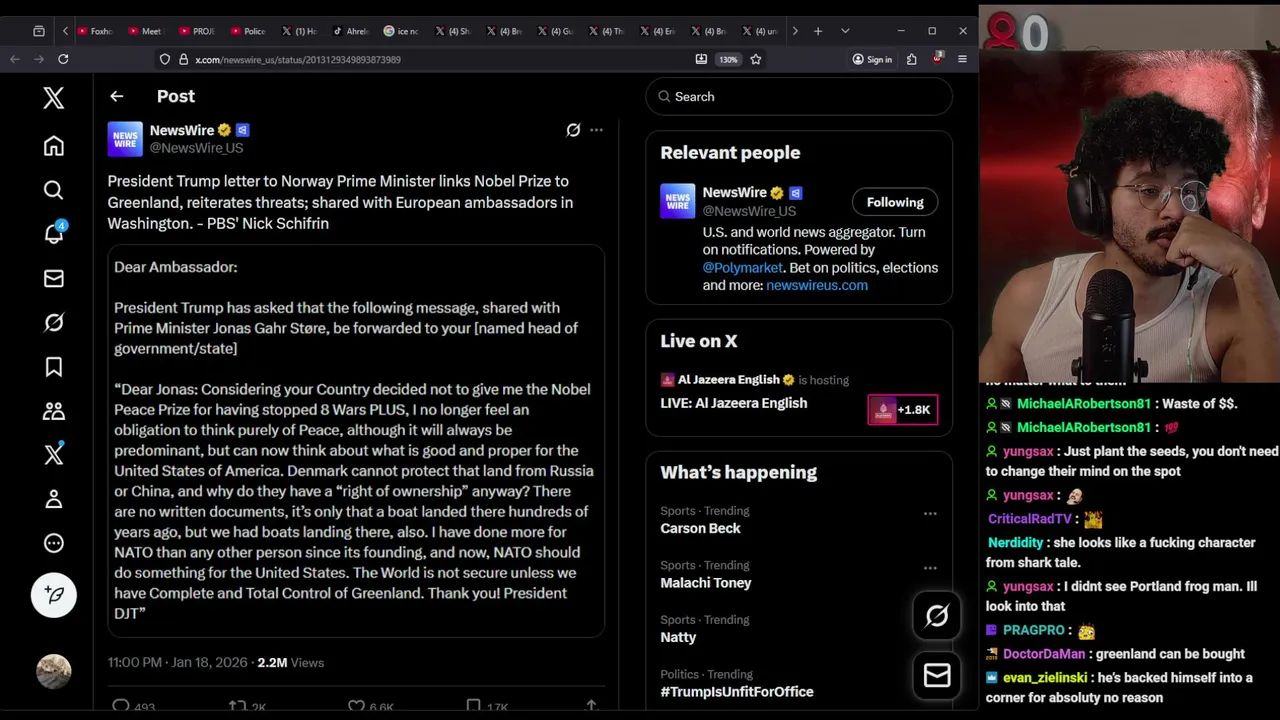Open a new browser tab with plus

tap(818, 31)
